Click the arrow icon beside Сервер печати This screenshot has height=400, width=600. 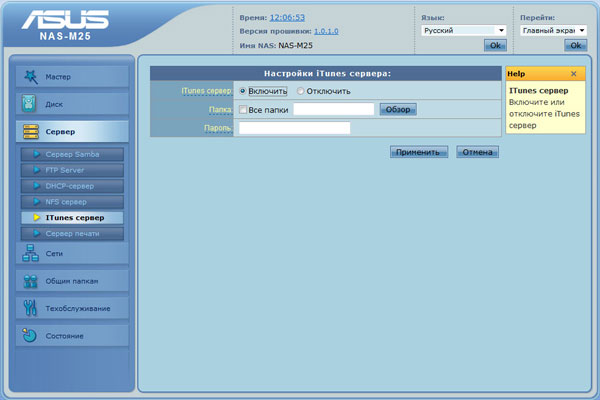(37, 233)
